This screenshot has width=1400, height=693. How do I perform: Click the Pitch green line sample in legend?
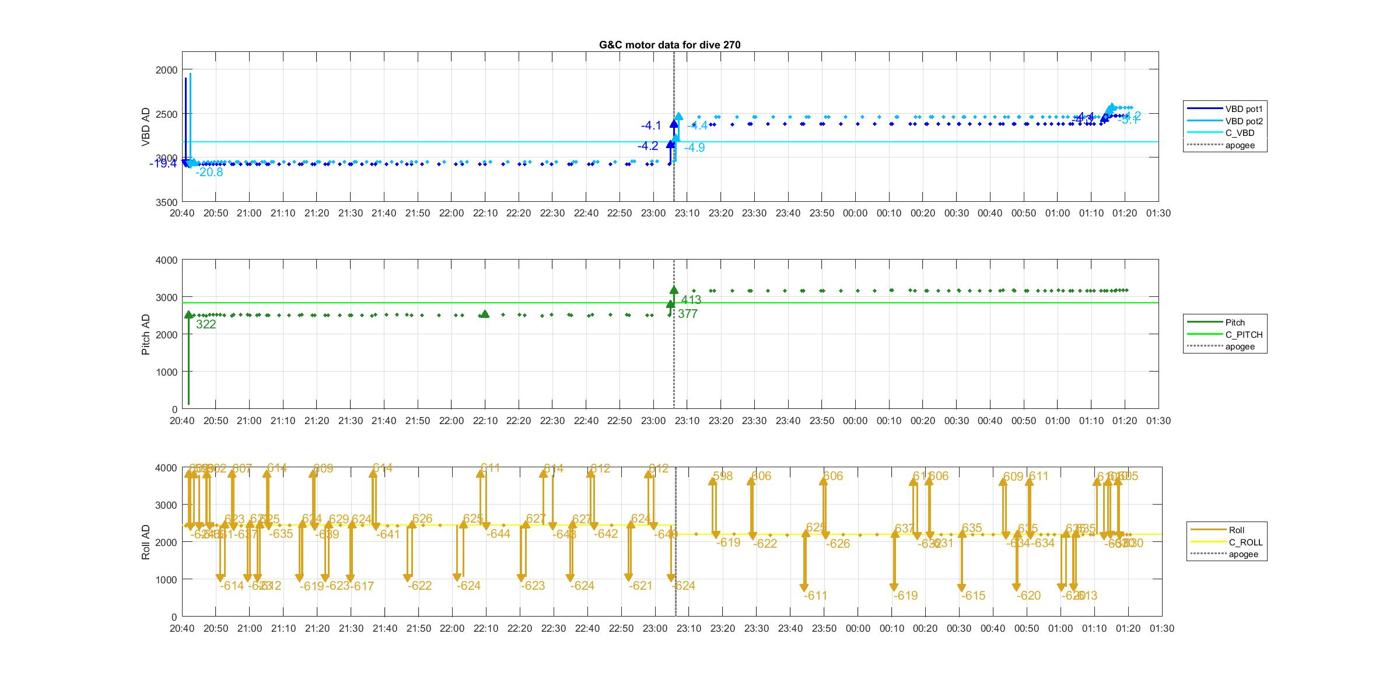(1204, 323)
